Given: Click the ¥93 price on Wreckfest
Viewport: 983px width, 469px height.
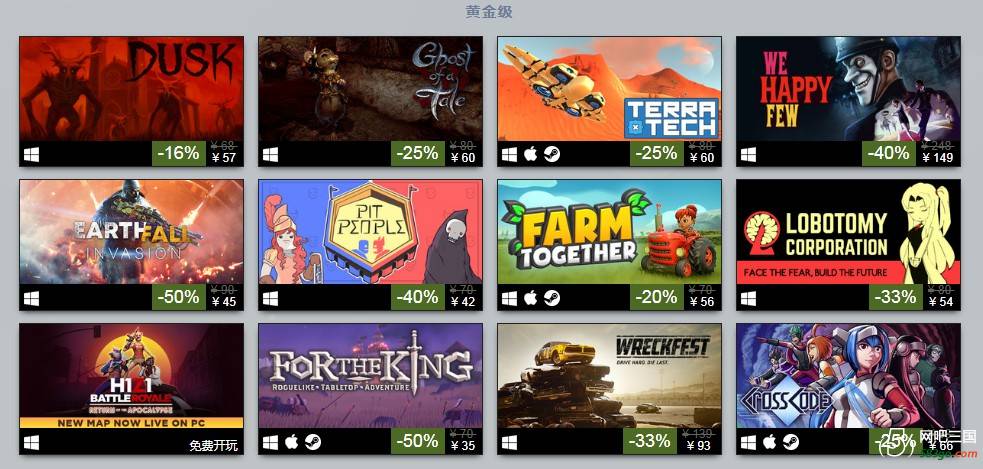Looking at the screenshot, I should click(x=698, y=446).
